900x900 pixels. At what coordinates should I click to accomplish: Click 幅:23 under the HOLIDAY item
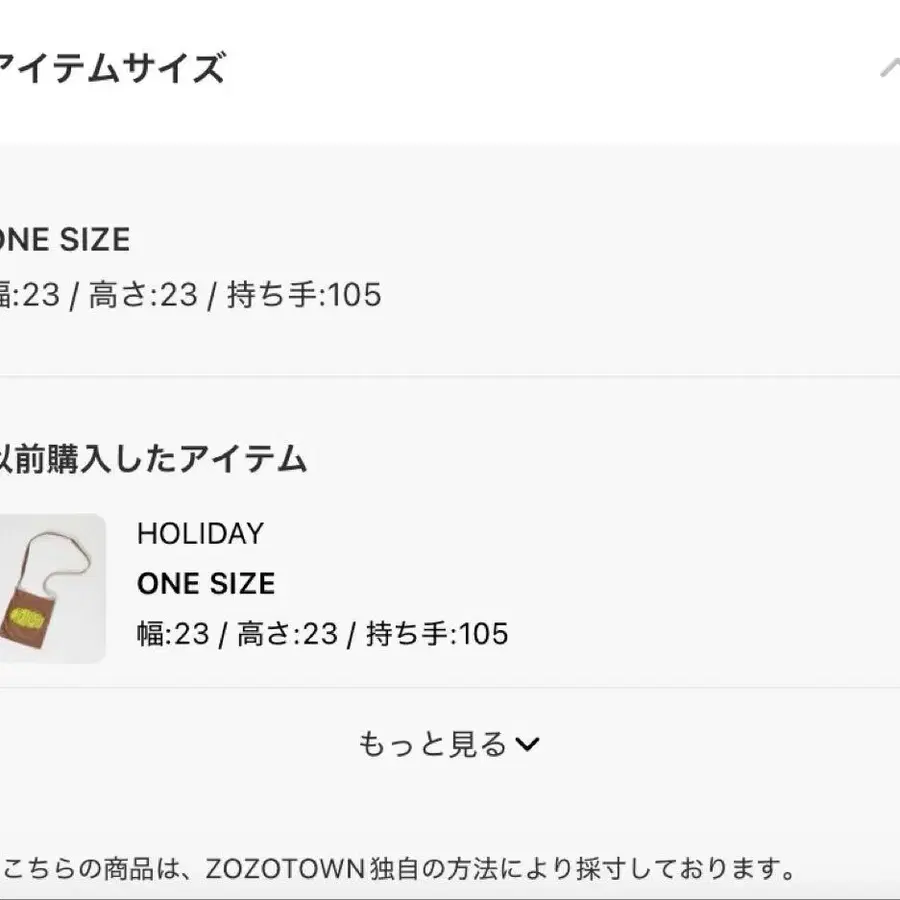[172, 634]
